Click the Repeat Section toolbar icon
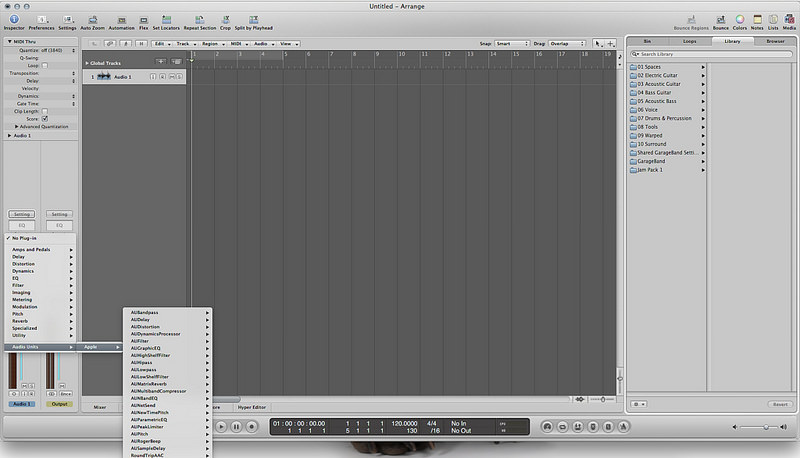This screenshot has width=800, height=458. click(x=199, y=20)
